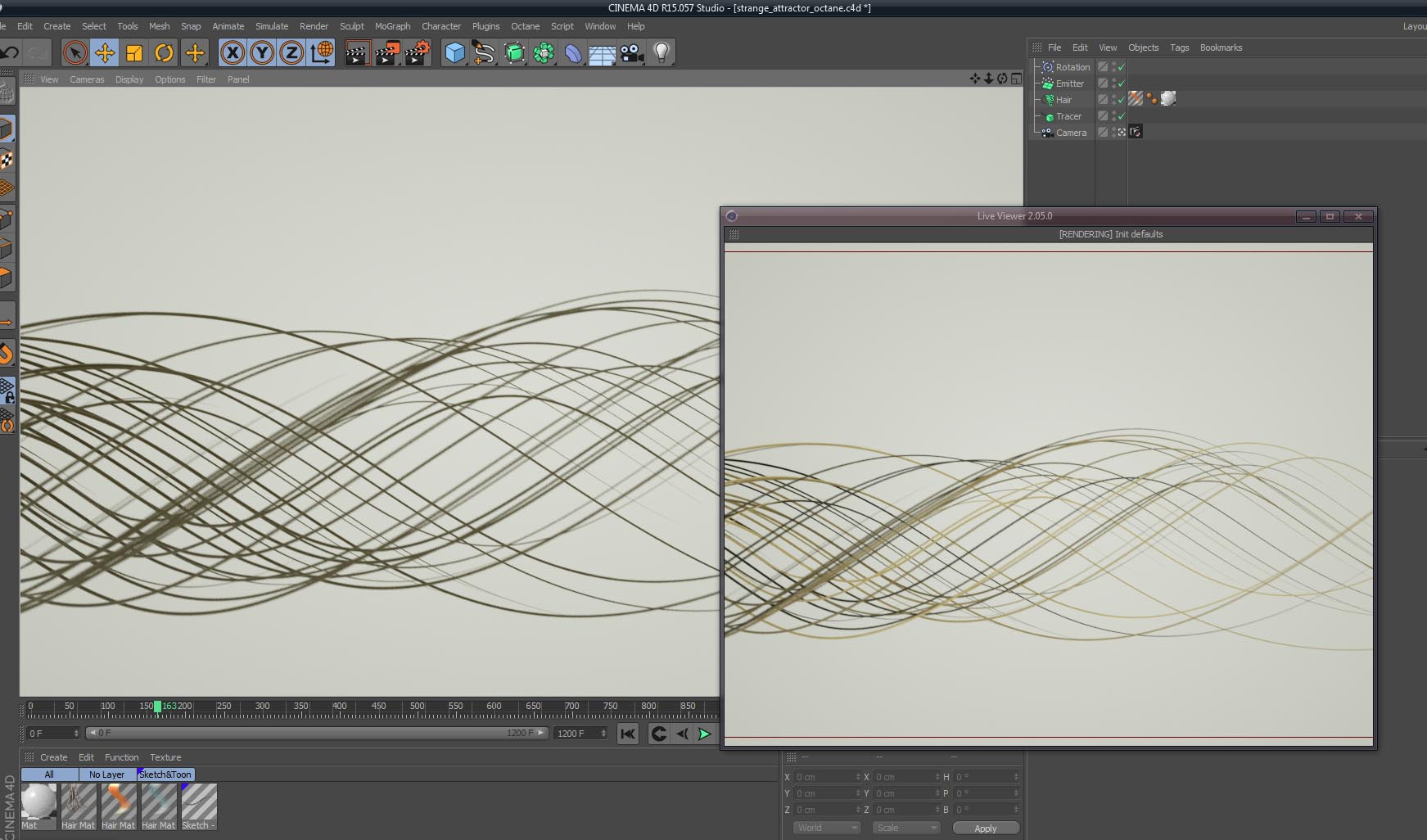Toggle the green checkmark for Emitter

1122,84
